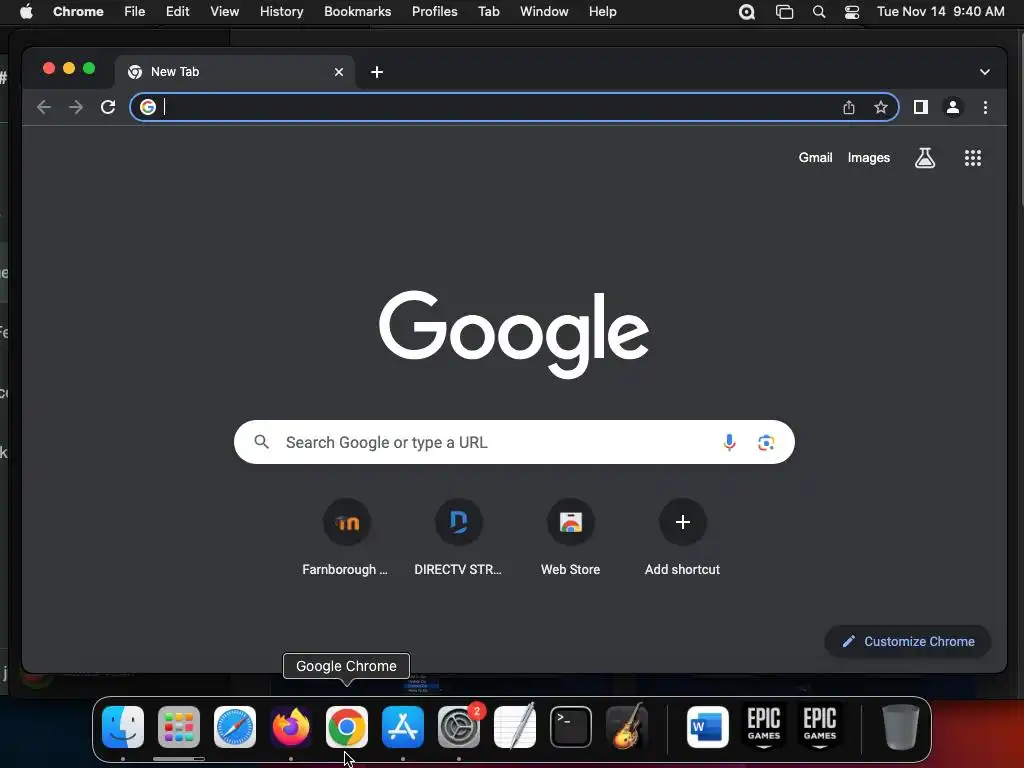Open Control Center in menu bar
The image size is (1024, 768).
[852, 12]
